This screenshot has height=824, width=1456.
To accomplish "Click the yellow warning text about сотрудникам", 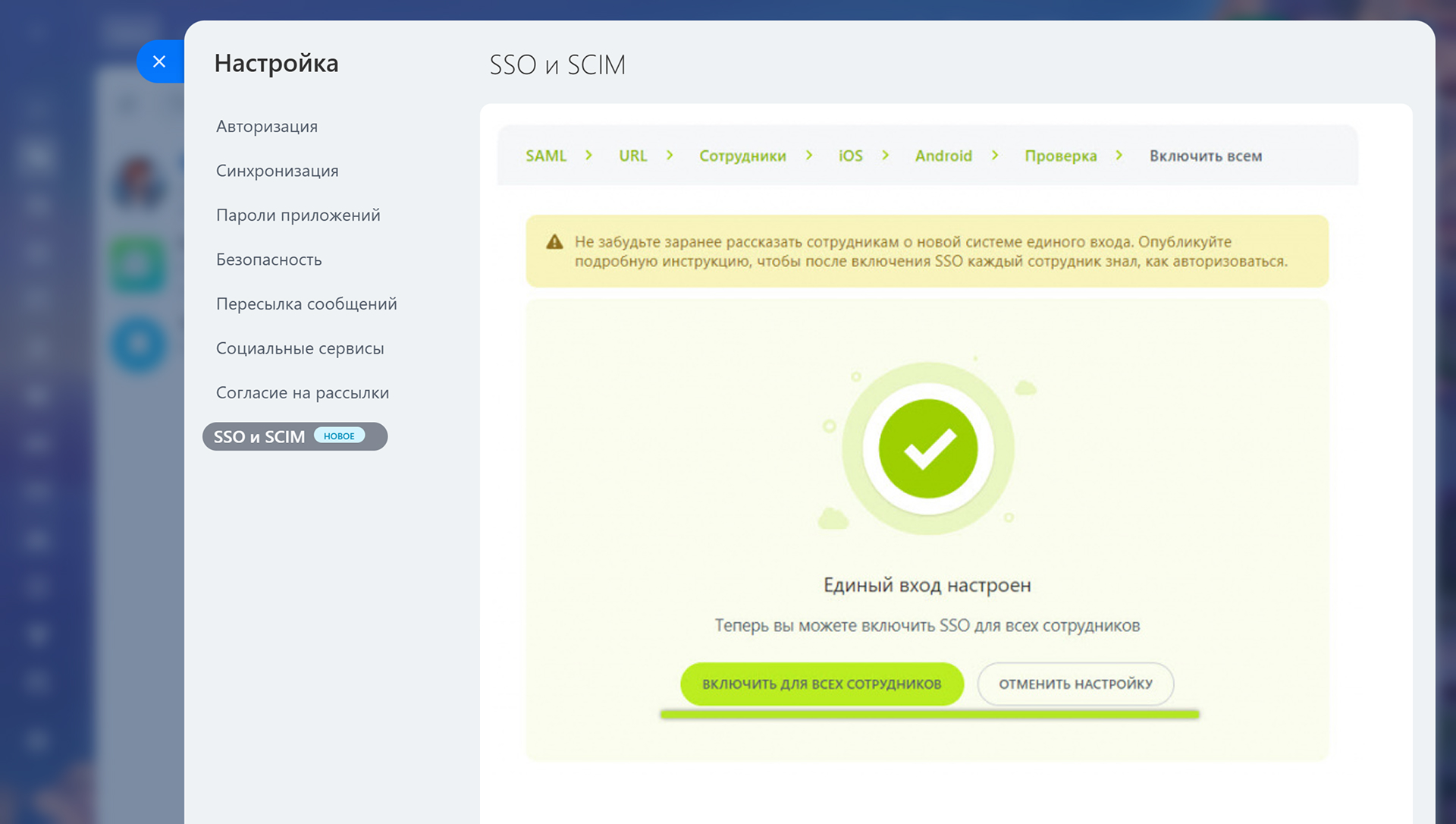I will tap(930, 251).
